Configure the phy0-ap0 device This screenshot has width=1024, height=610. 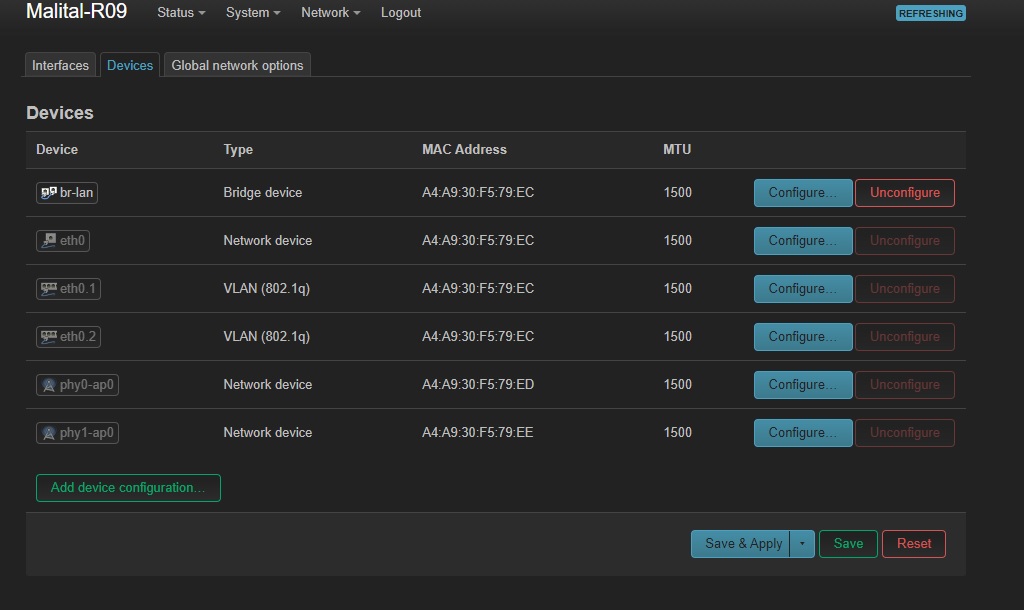803,385
